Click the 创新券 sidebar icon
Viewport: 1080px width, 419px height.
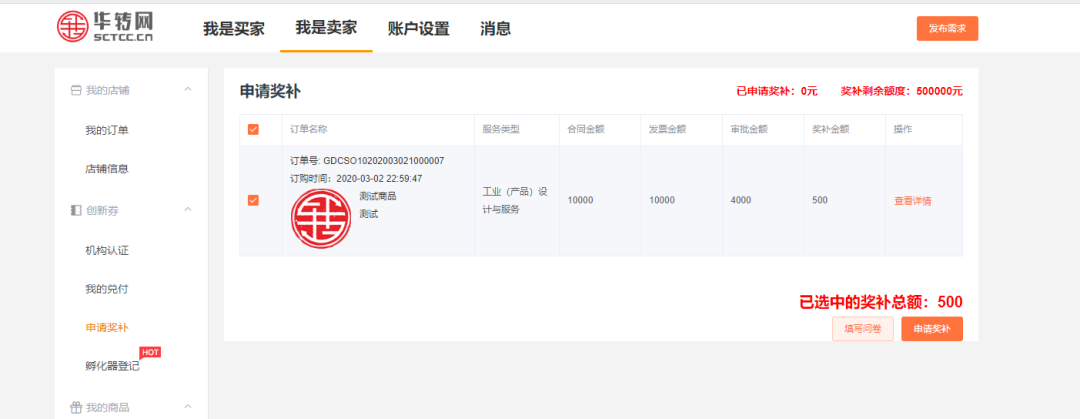tap(76, 210)
